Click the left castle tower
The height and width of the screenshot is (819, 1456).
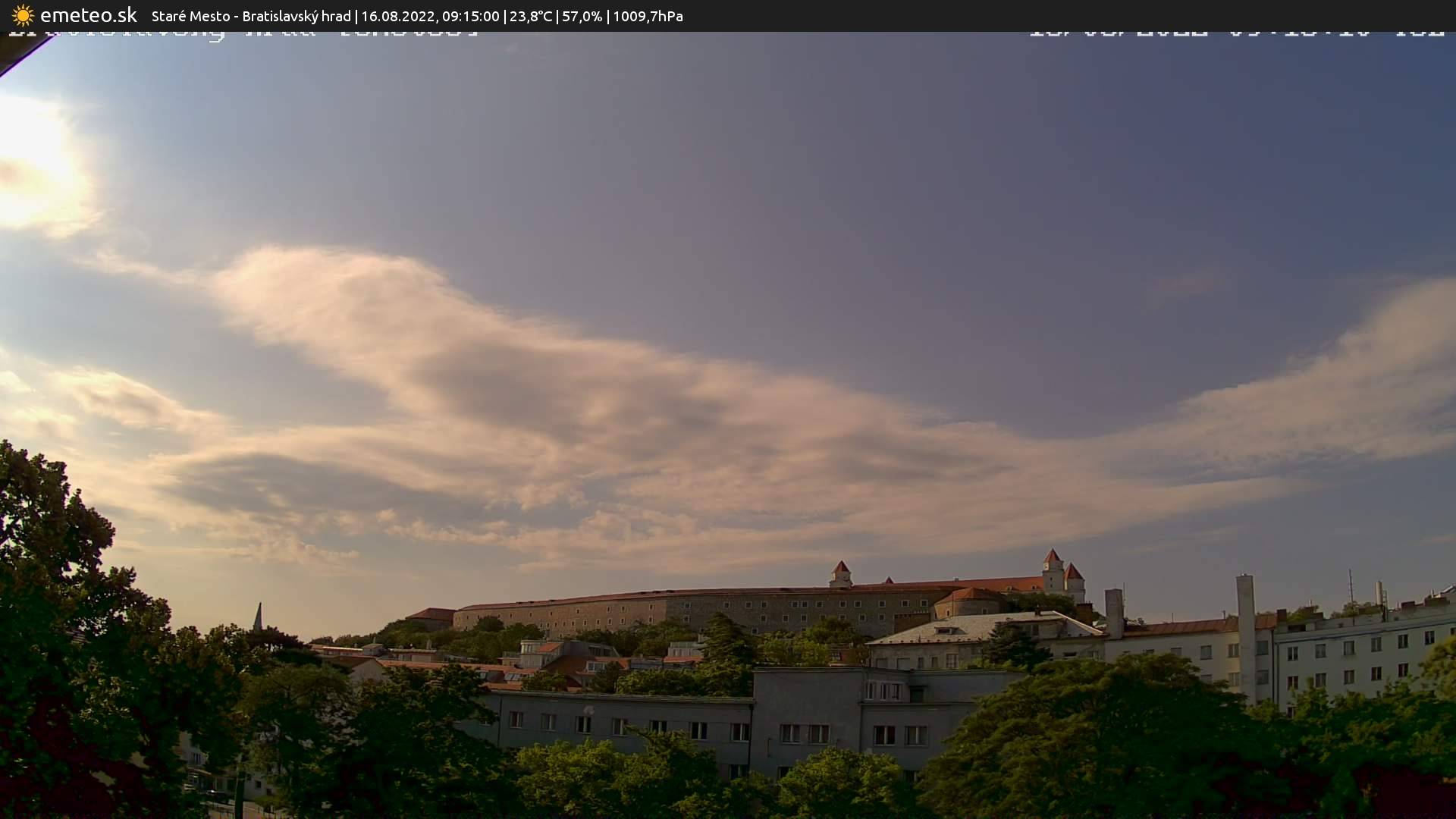tap(840, 573)
